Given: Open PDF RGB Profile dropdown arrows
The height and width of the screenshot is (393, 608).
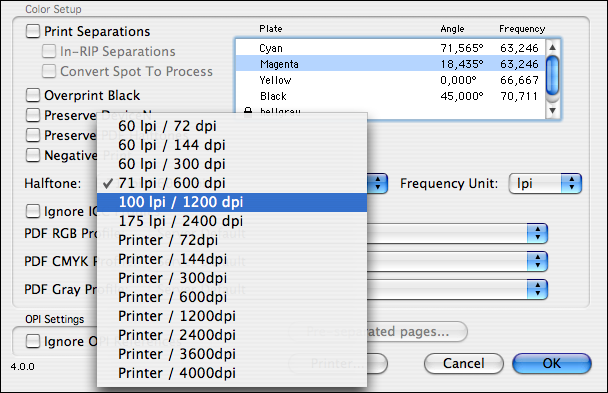Looking at the screenshot, I should click(x=537, y=233).
